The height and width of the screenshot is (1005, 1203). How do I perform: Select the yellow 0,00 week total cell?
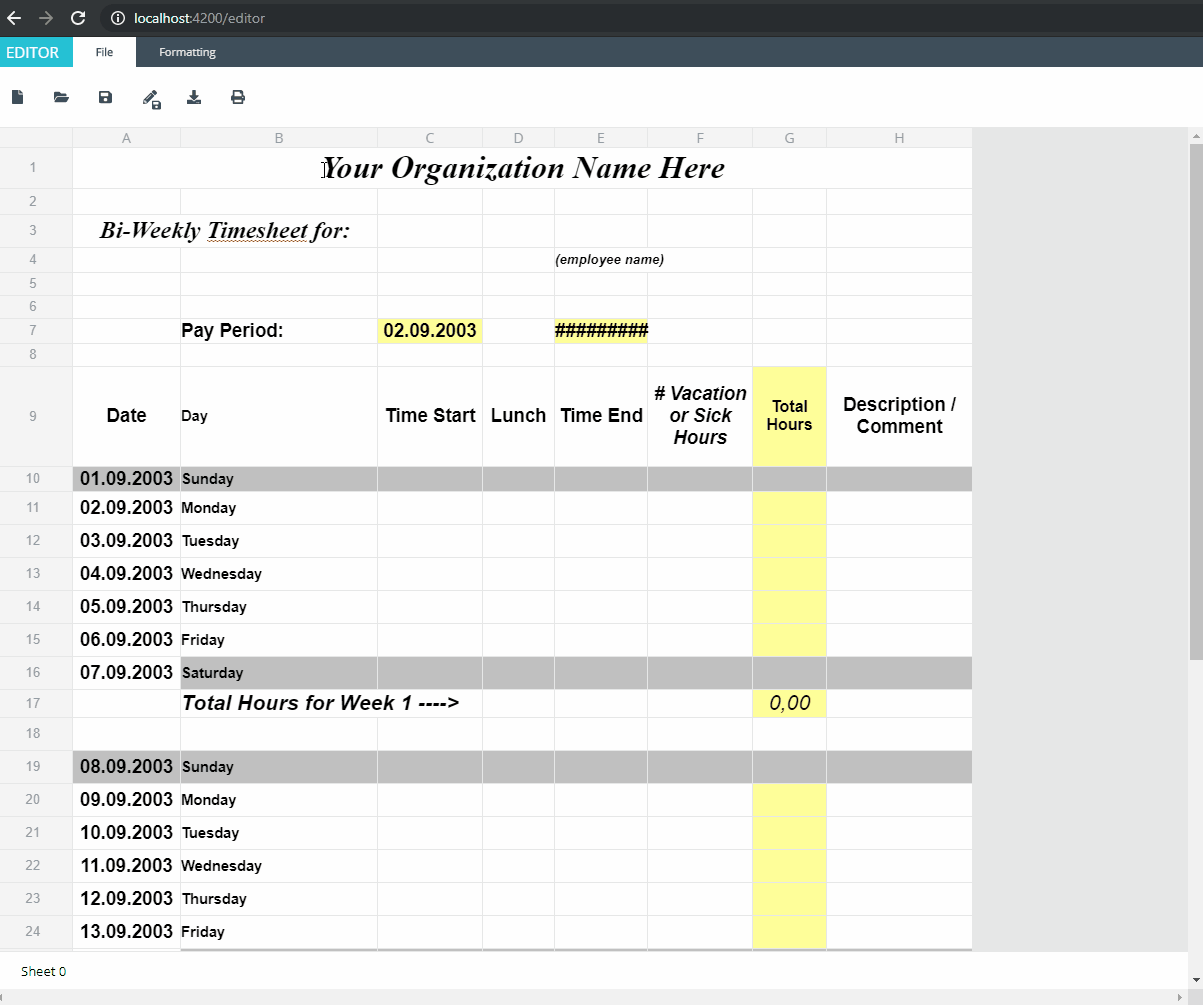click(790, 704)
